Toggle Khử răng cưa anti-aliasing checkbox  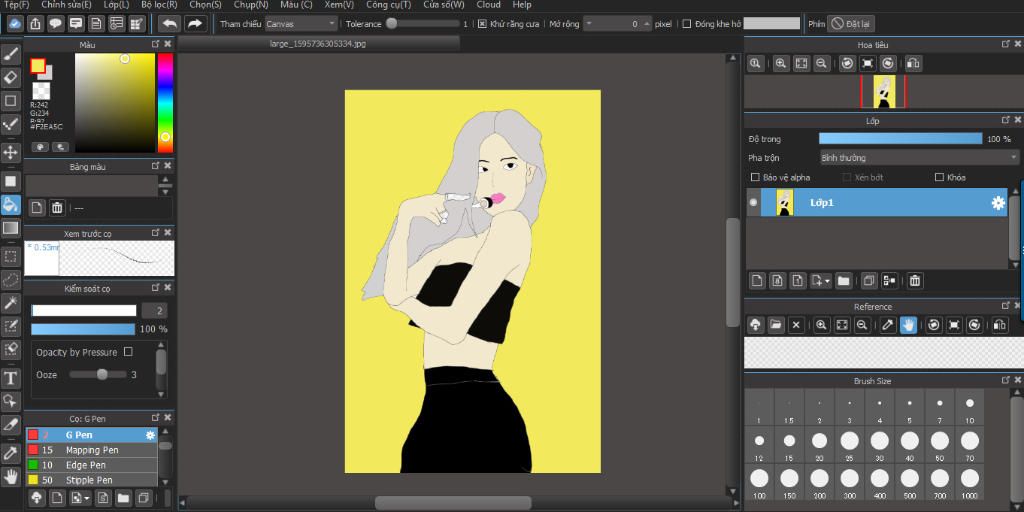[482, 24]
